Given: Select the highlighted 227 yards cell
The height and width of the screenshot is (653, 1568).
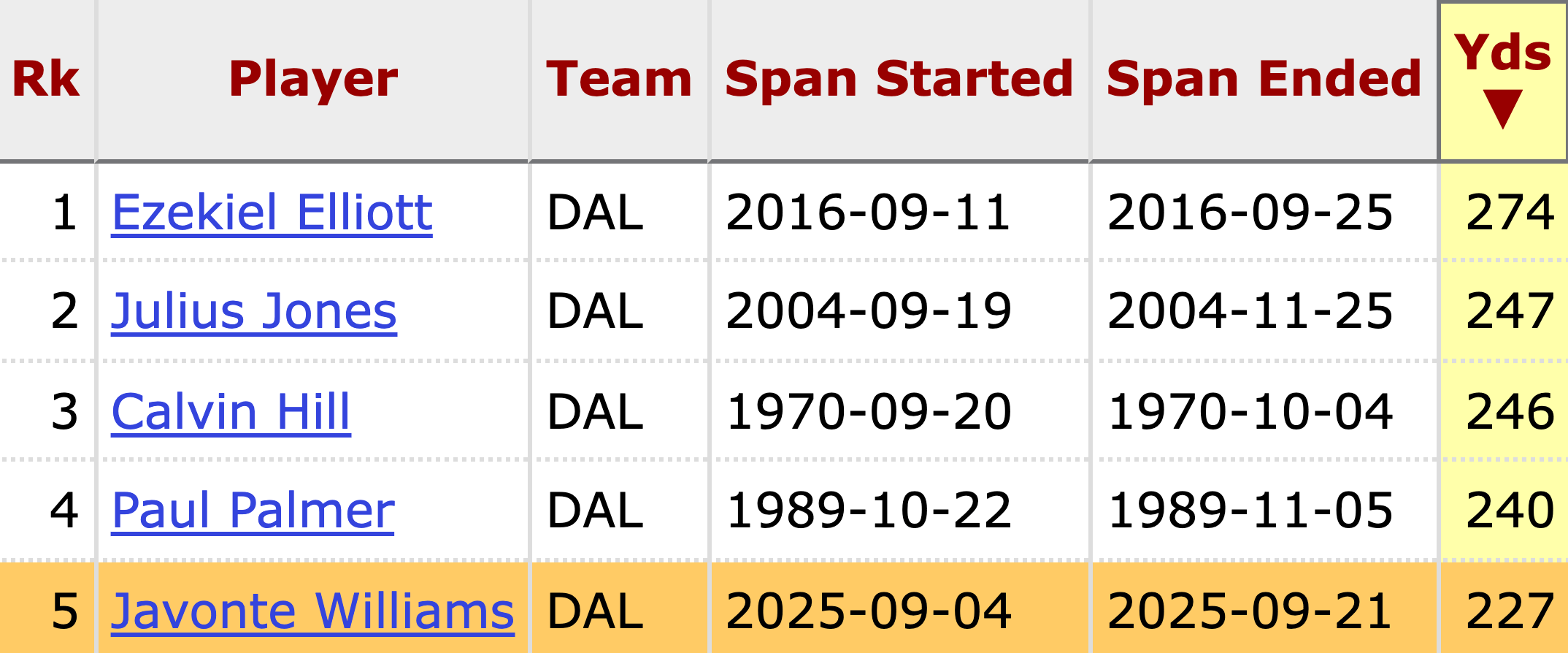Looking at the screenshot, I should [1509, 611].
